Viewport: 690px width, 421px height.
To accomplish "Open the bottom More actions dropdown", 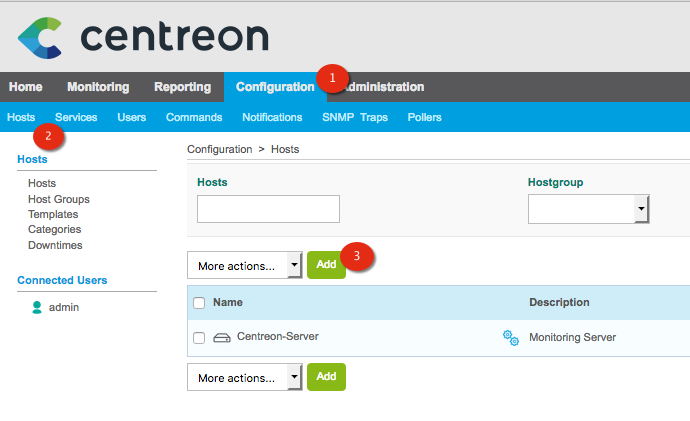I will point(244,377).
